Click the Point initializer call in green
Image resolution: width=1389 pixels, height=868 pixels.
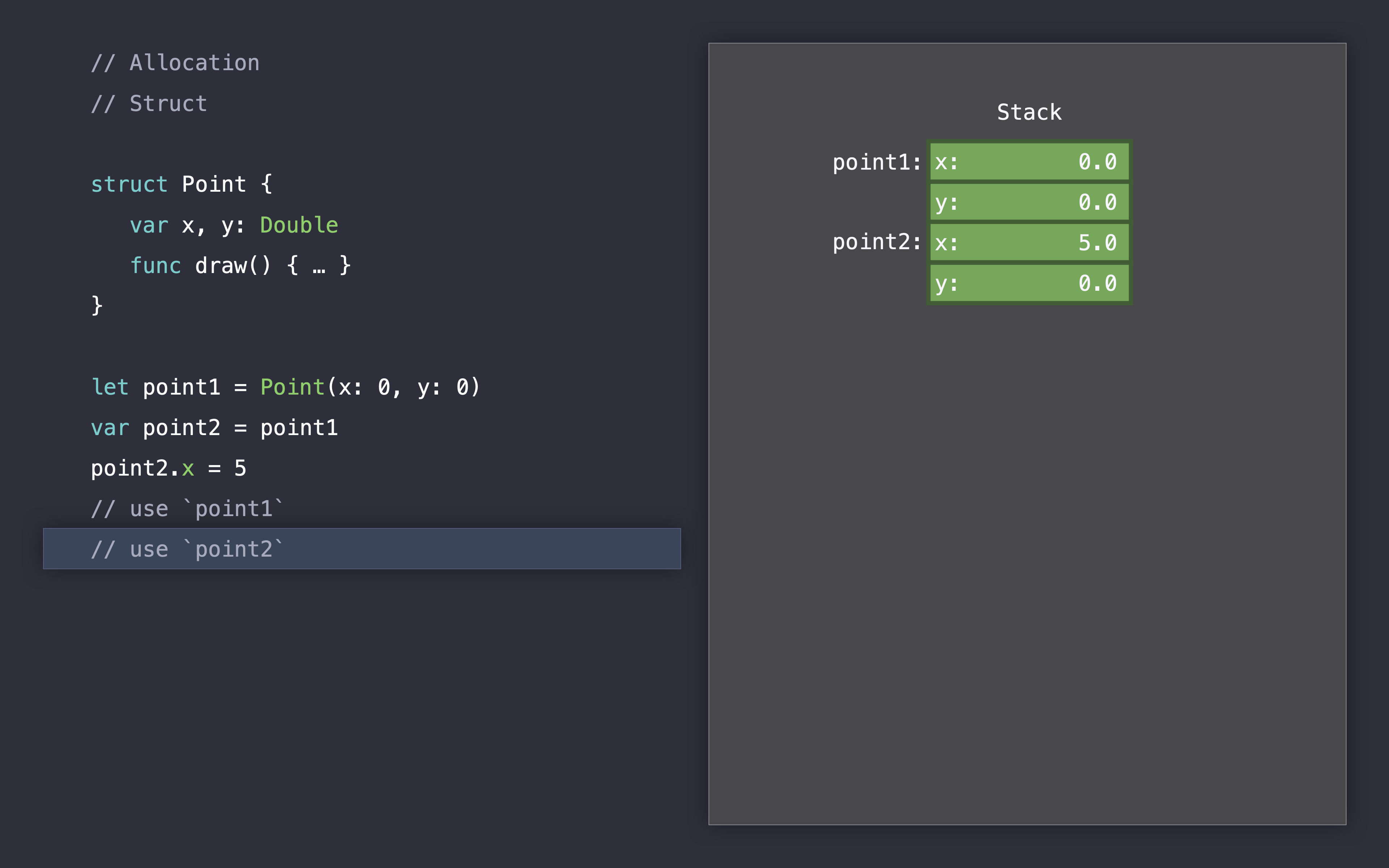(293, 387)
